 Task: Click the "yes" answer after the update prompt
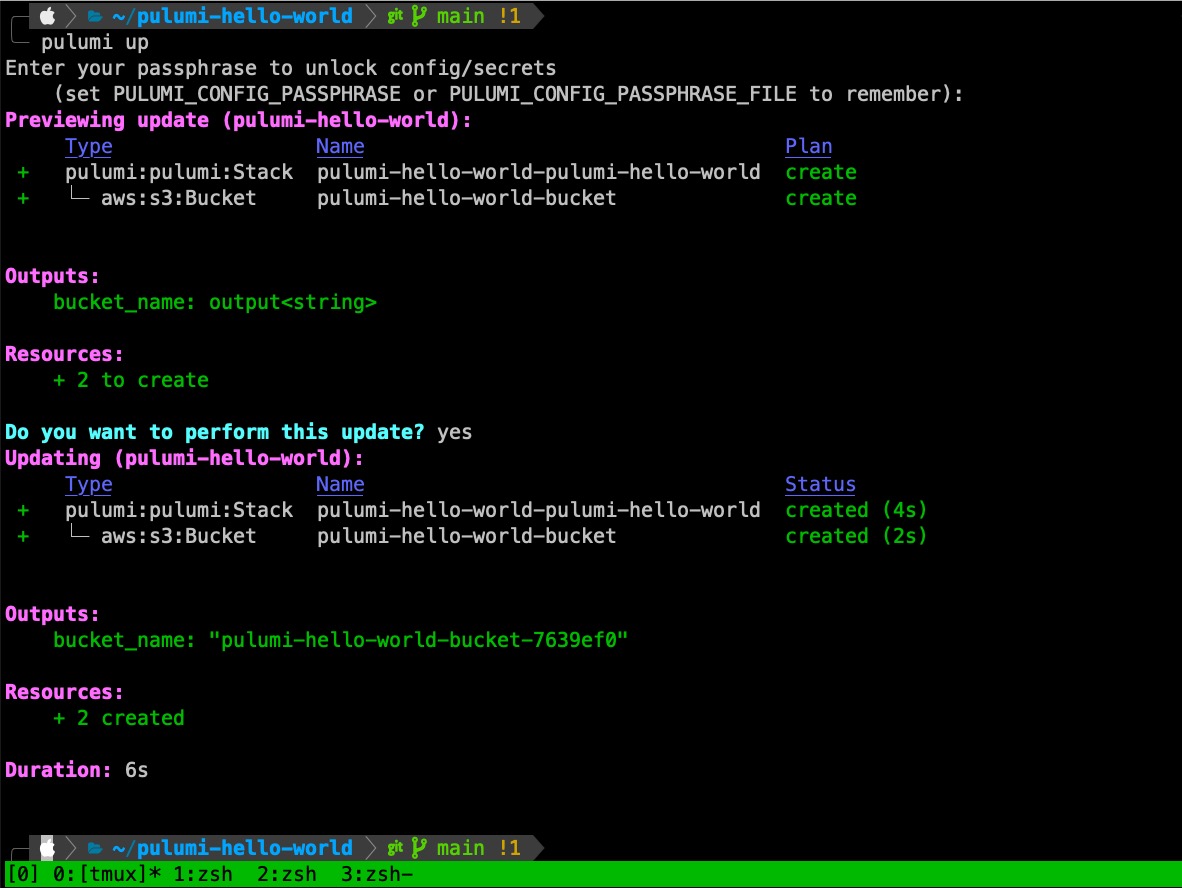pos(455,432)
